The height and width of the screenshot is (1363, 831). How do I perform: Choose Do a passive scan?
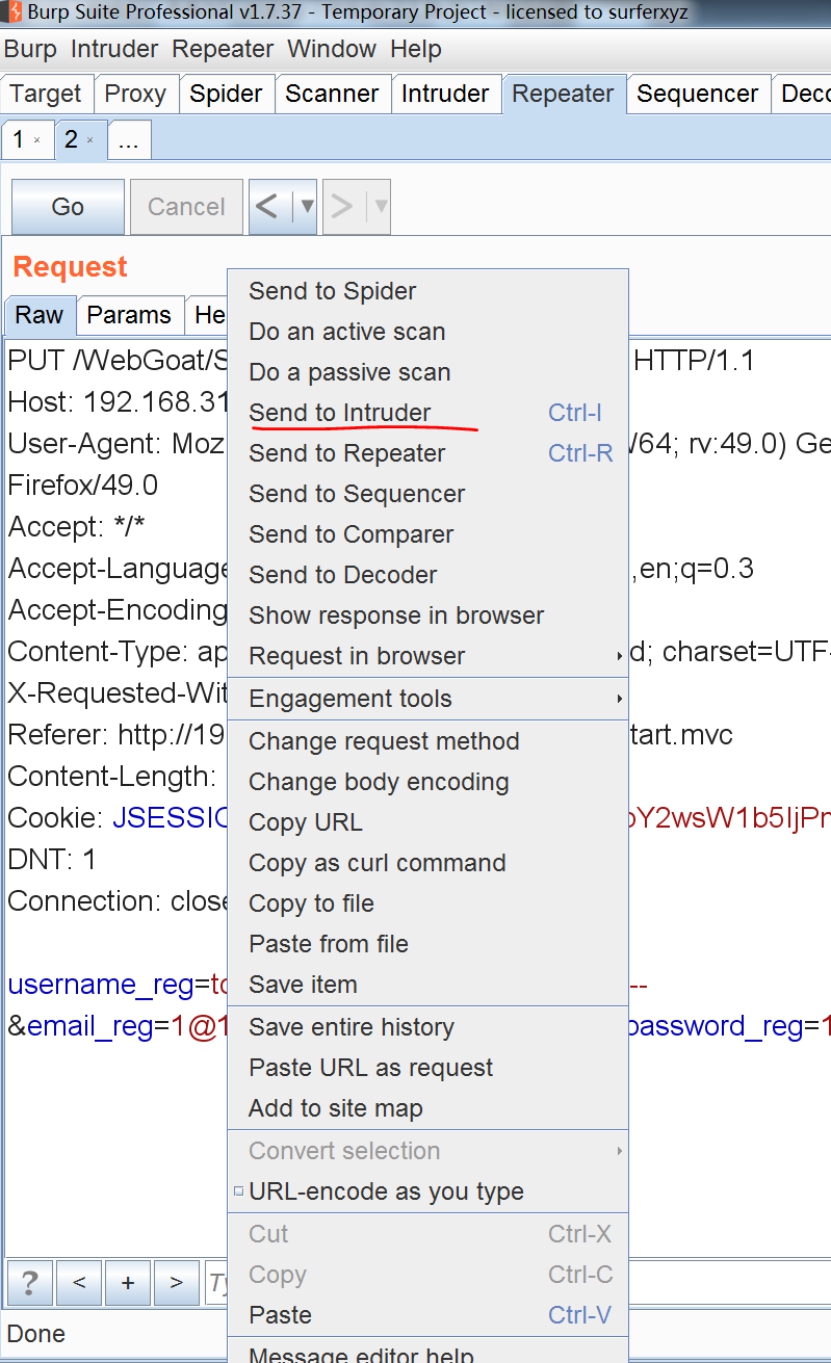pos(428,372)
